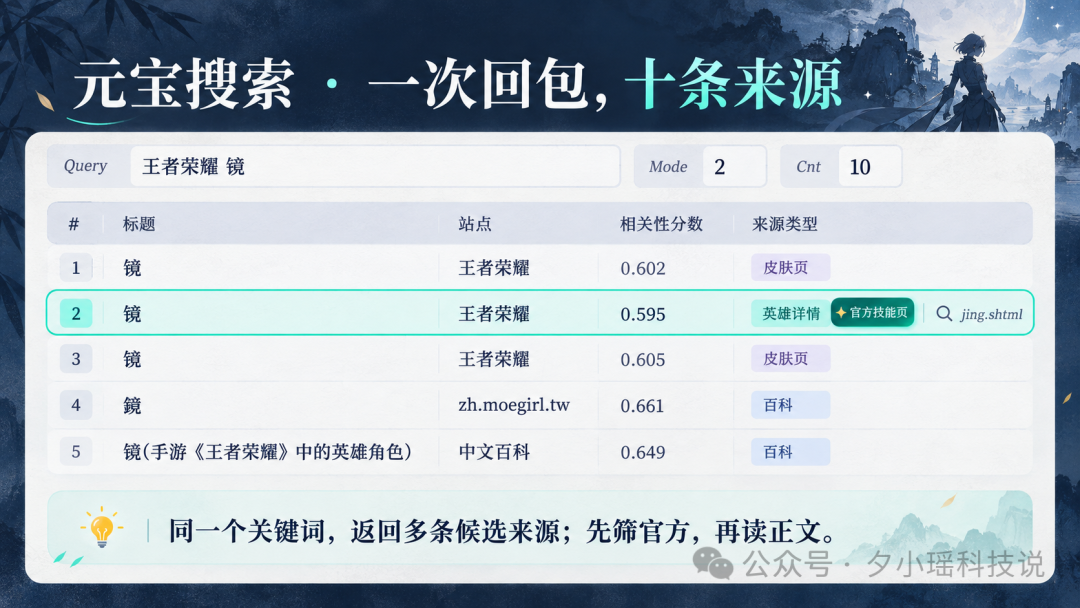Click the site 中文百科

tap(494, 452)
